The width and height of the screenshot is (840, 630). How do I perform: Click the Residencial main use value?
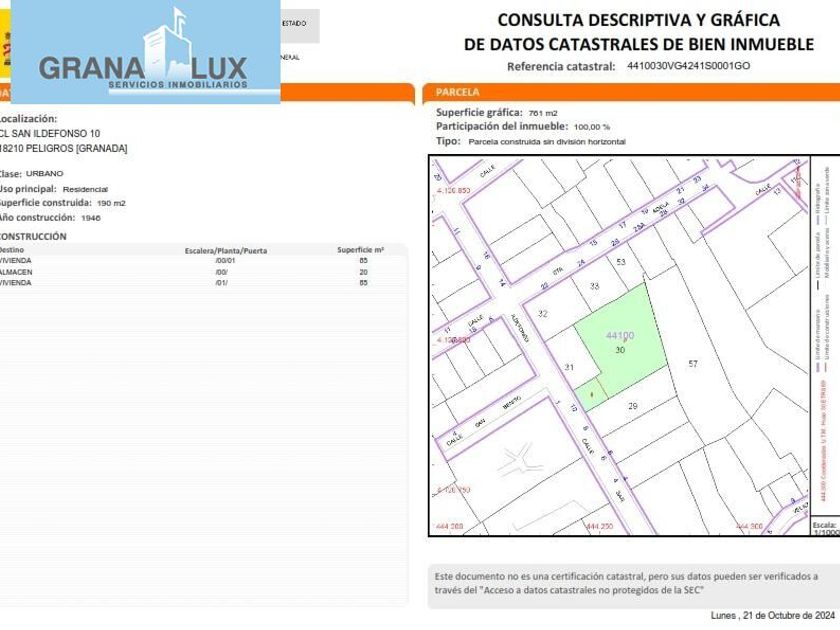coord(85,189)
